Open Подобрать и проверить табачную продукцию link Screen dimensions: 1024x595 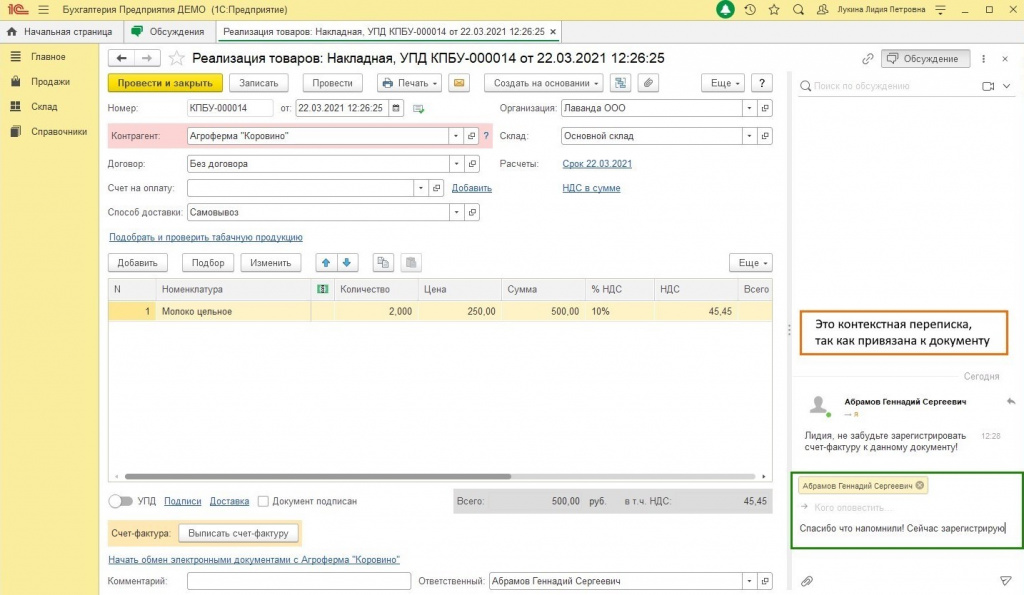[x=206, y=237]
